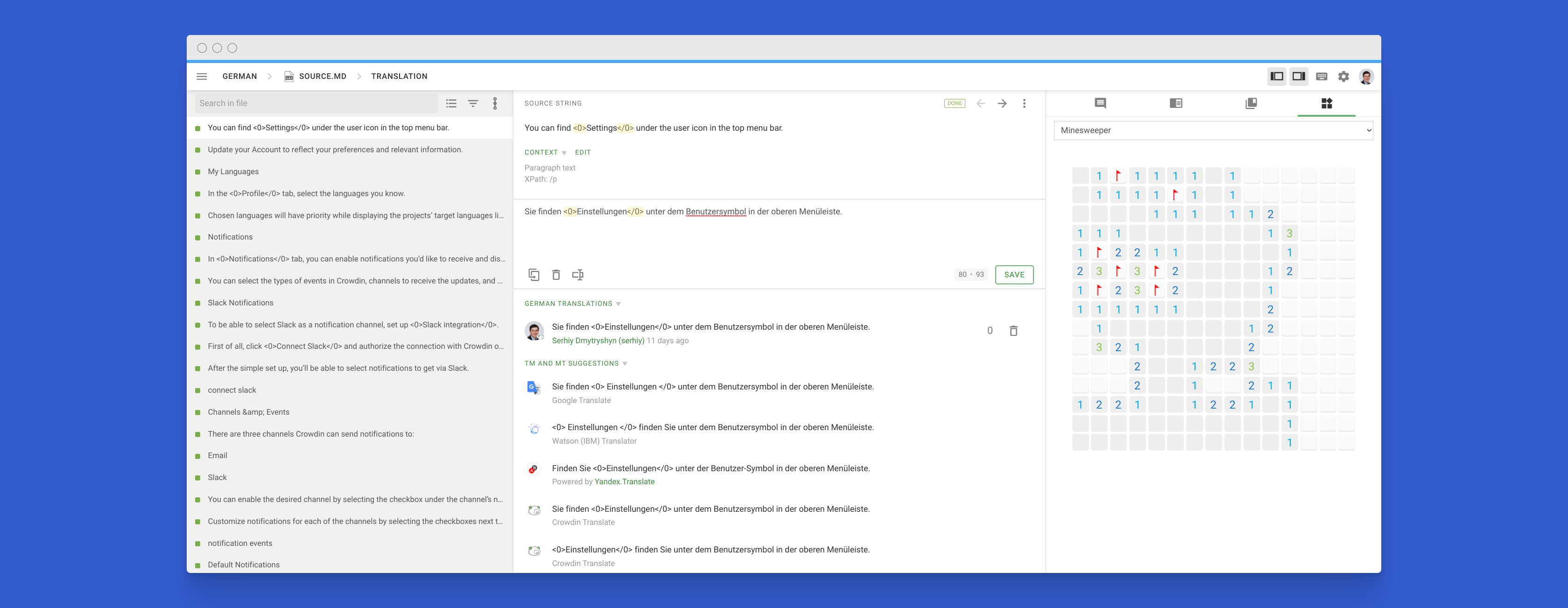
Task: Use the Google Translate suggestion
Action: (x=712, y=387)
